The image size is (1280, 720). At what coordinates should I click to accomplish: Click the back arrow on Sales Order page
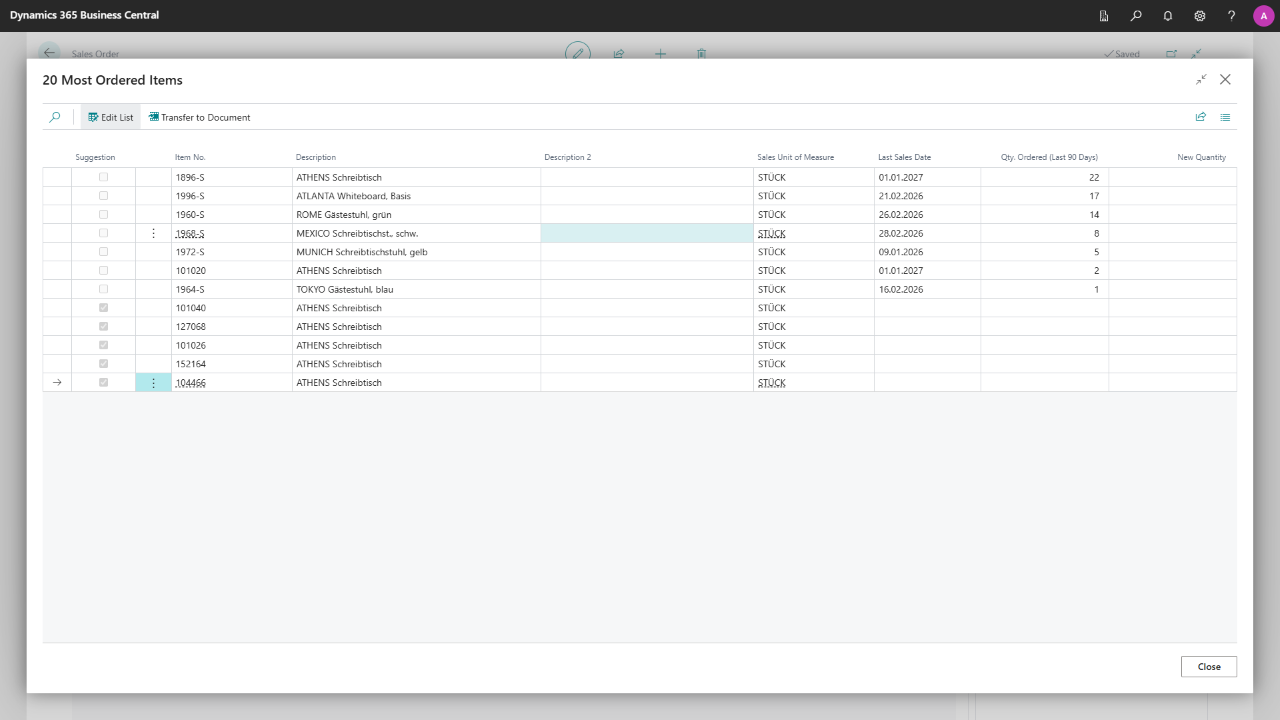(x=49, y=53)
